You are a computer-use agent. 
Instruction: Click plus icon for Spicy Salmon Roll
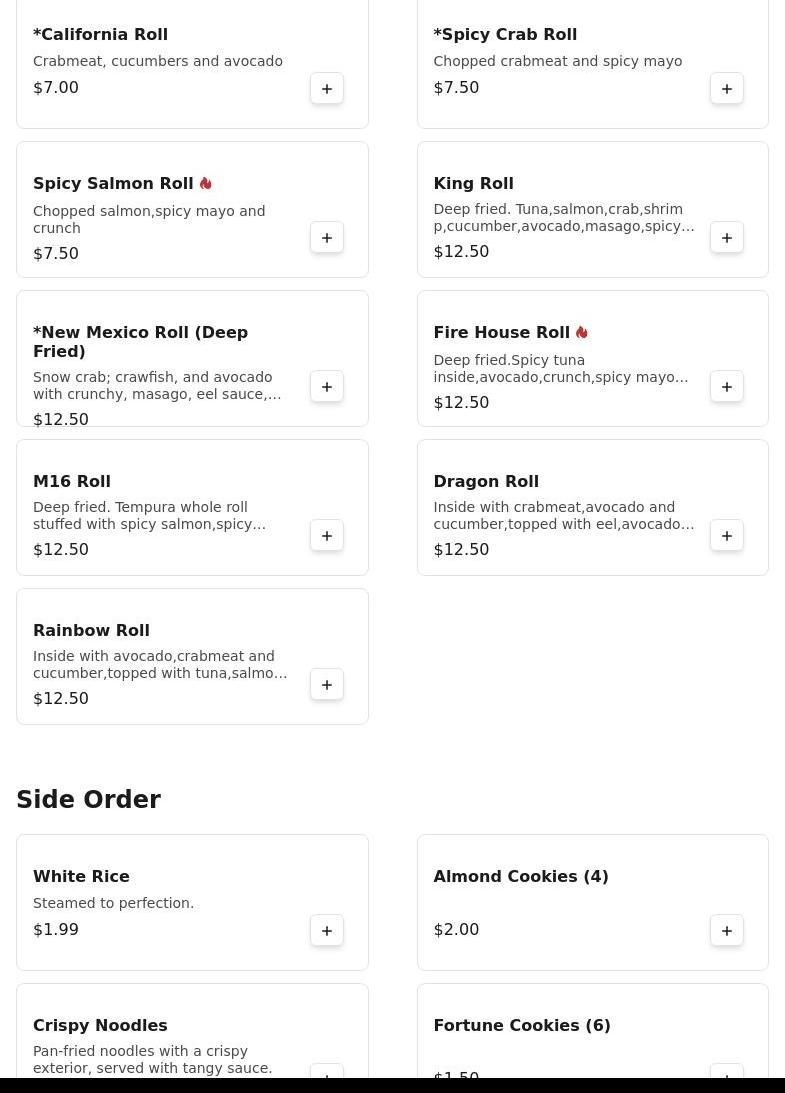327,238
